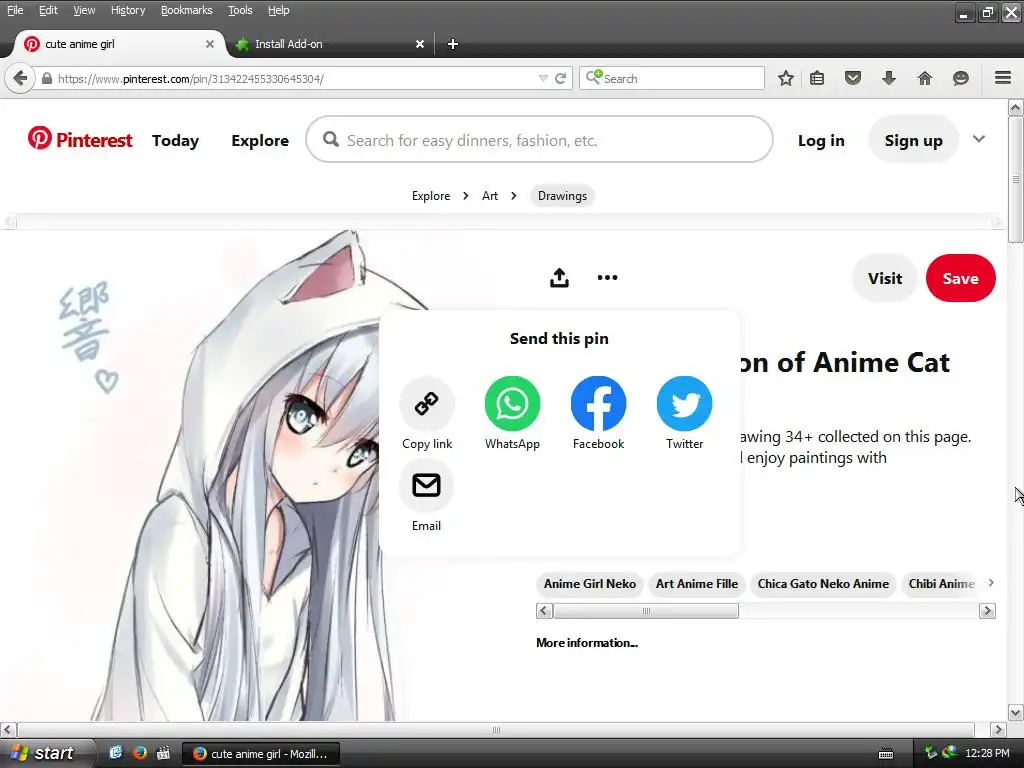The height and width of the screenshot is (768, 1024).
Task: Open the History menu
Action: pyautogui.click(x=127, y=10)
